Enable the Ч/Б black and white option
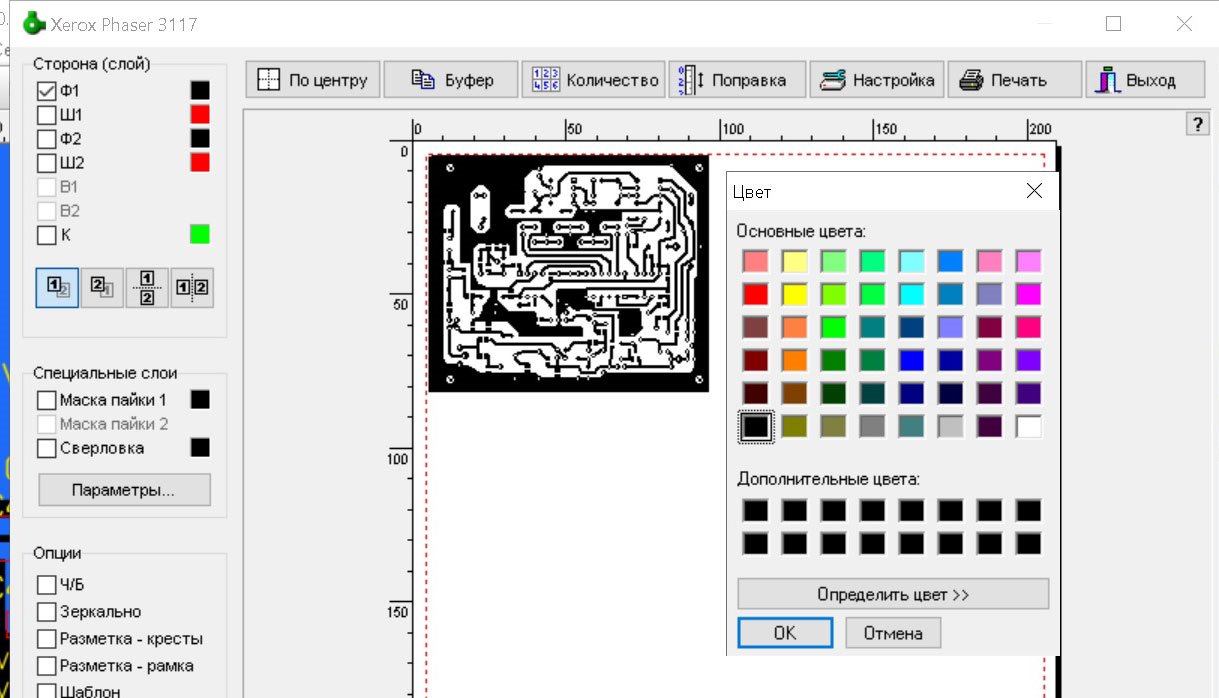1219x698 pixels. tap(46, 584)
